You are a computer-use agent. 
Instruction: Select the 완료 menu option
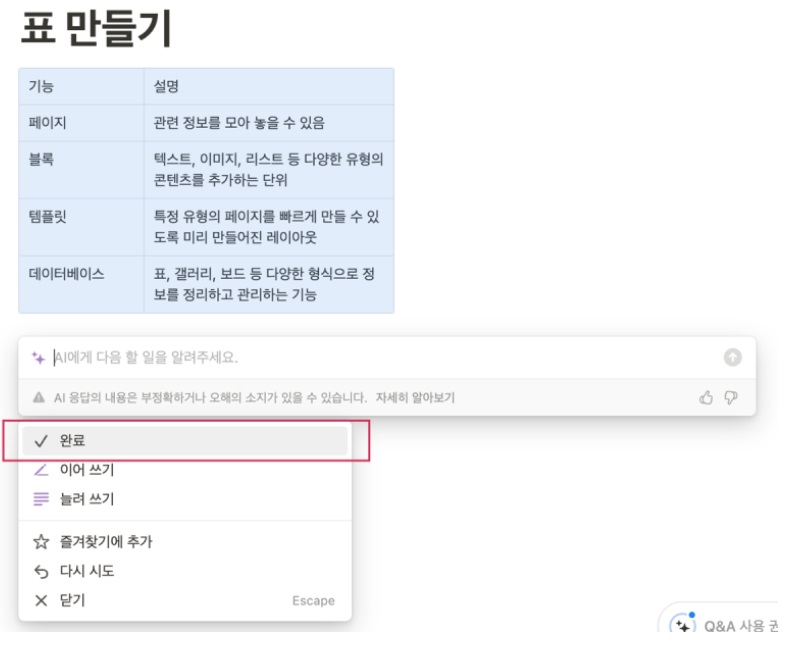185,441
